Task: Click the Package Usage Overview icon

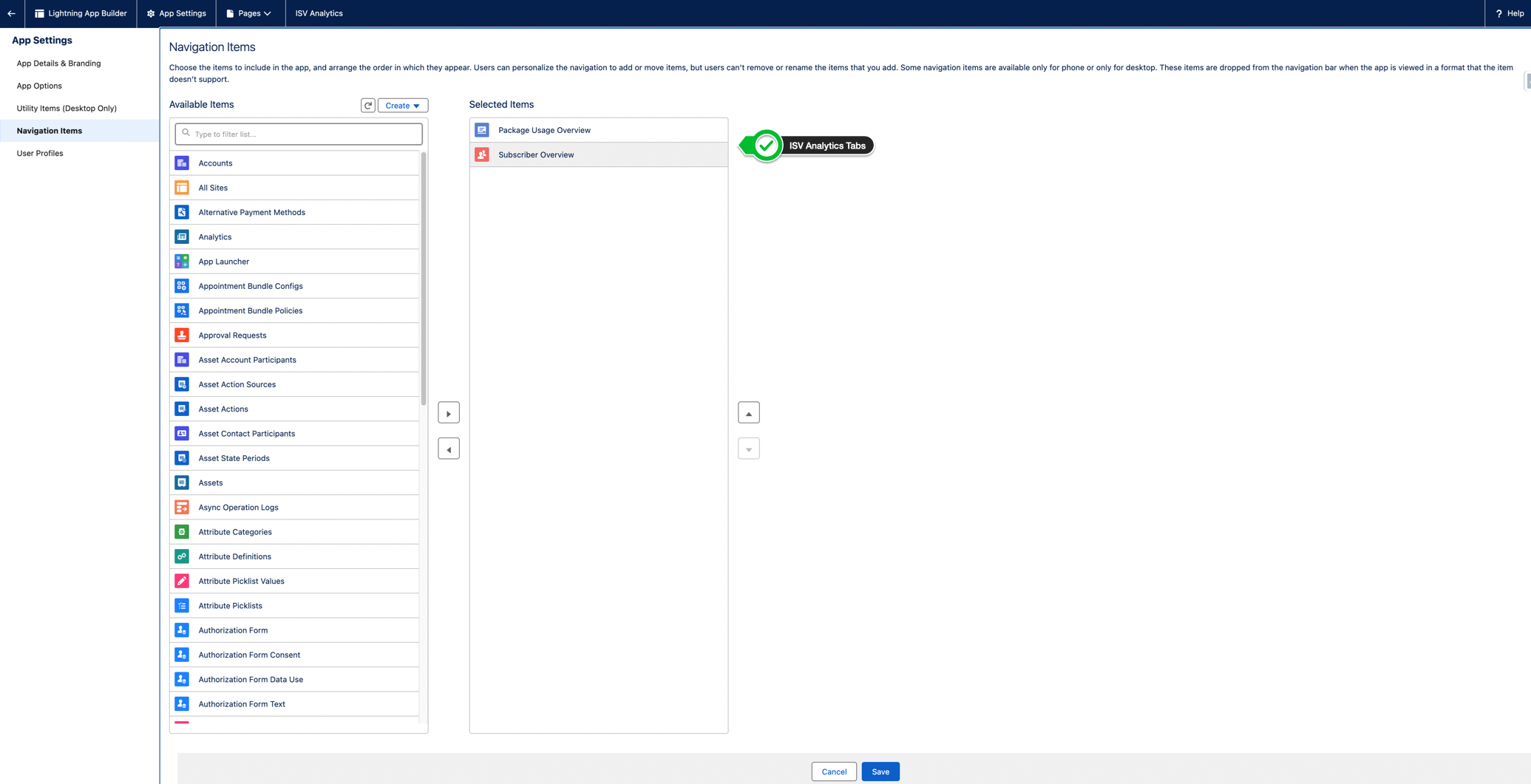Action: coord(482,130)
